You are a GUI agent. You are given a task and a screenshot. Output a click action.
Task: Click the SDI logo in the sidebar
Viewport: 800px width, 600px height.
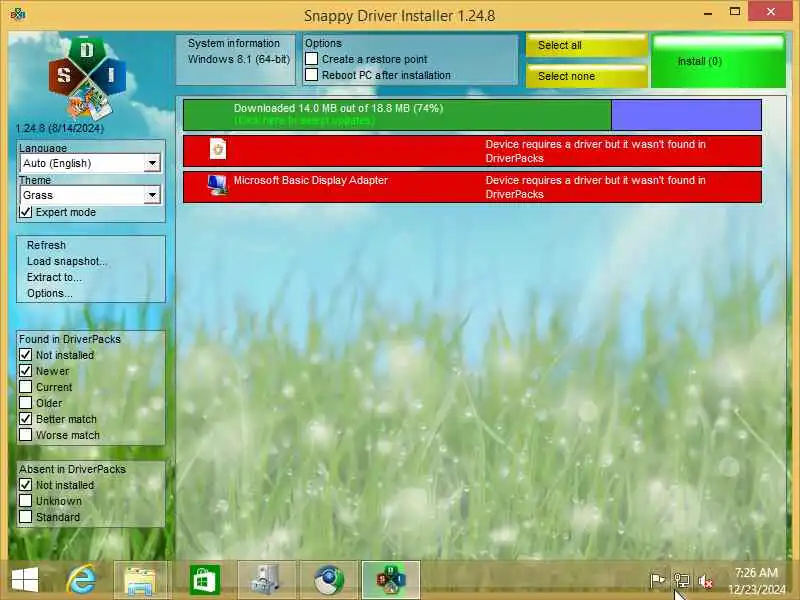[87, 78]
